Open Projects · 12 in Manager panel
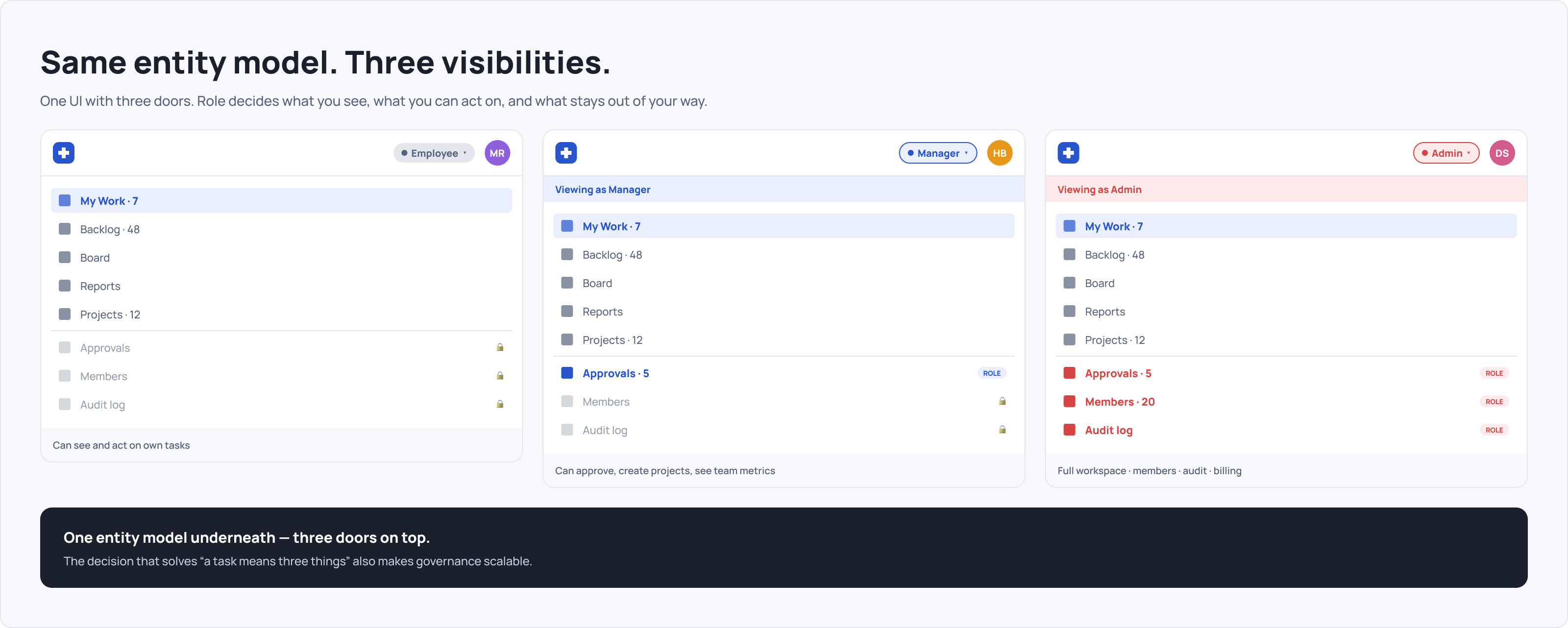 coord(784,340)
